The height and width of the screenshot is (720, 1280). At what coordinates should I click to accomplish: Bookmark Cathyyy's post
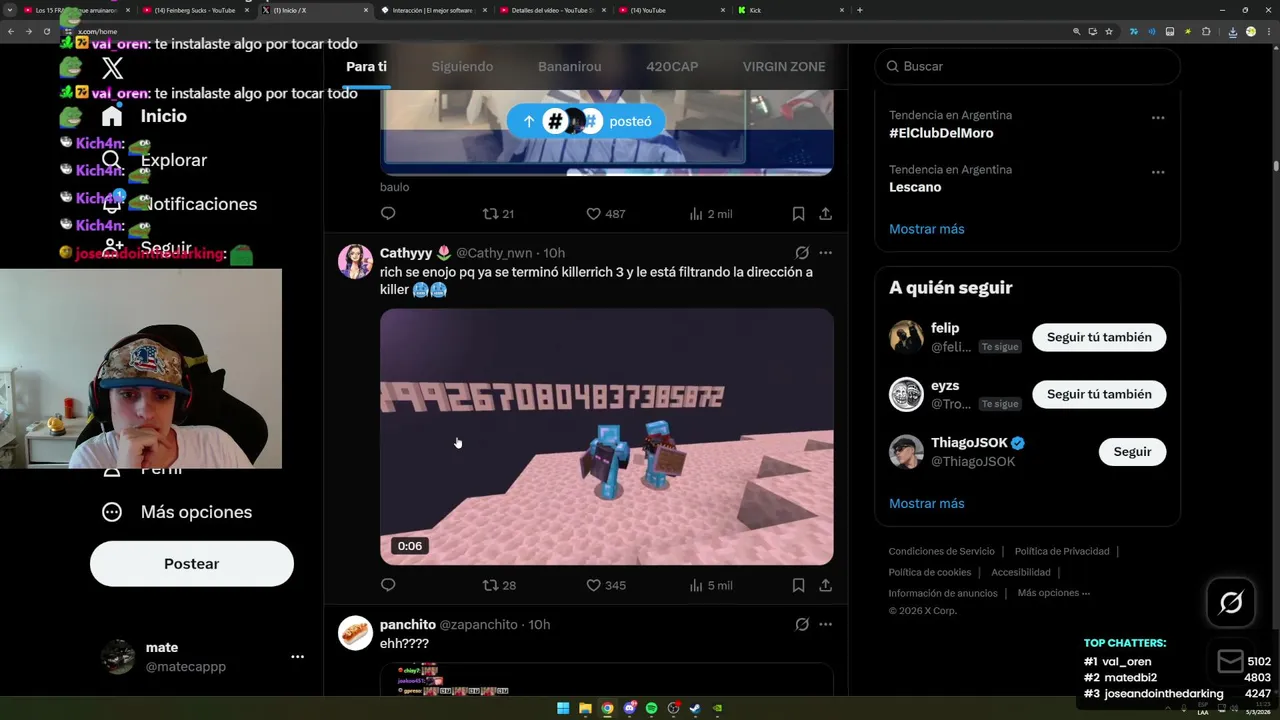point(798,585)
